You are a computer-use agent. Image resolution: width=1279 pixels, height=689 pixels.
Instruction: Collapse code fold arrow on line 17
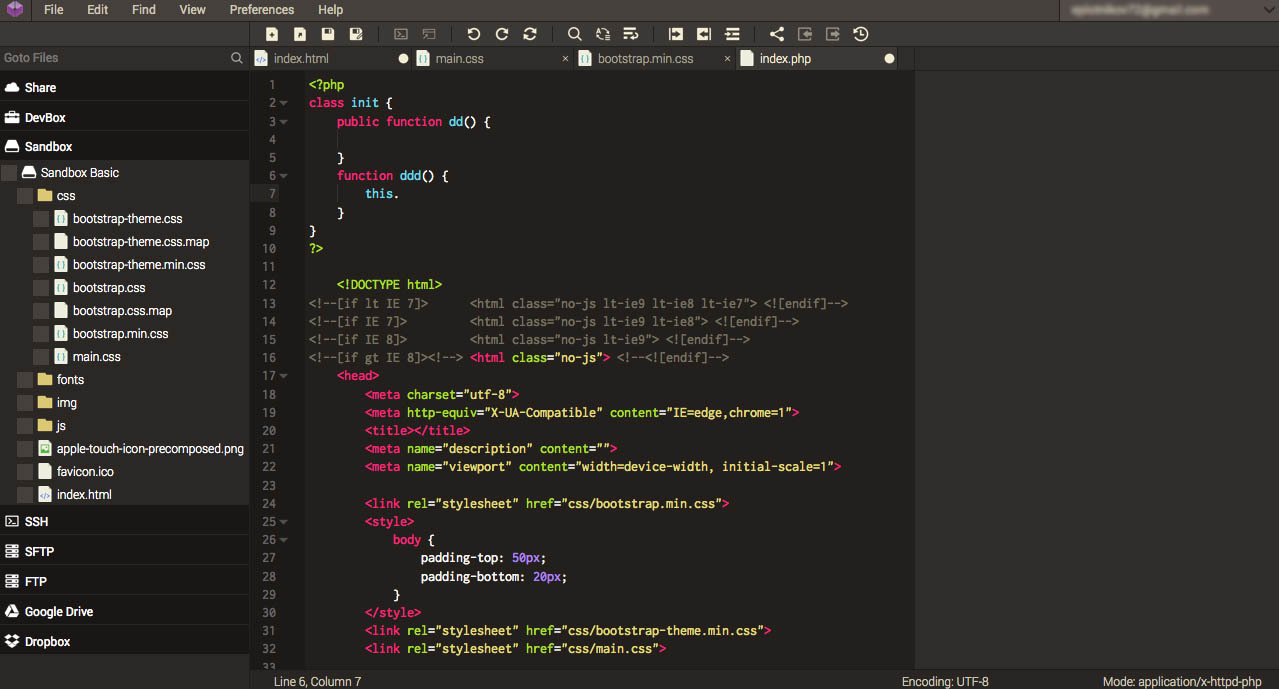(x=284, y=376)
